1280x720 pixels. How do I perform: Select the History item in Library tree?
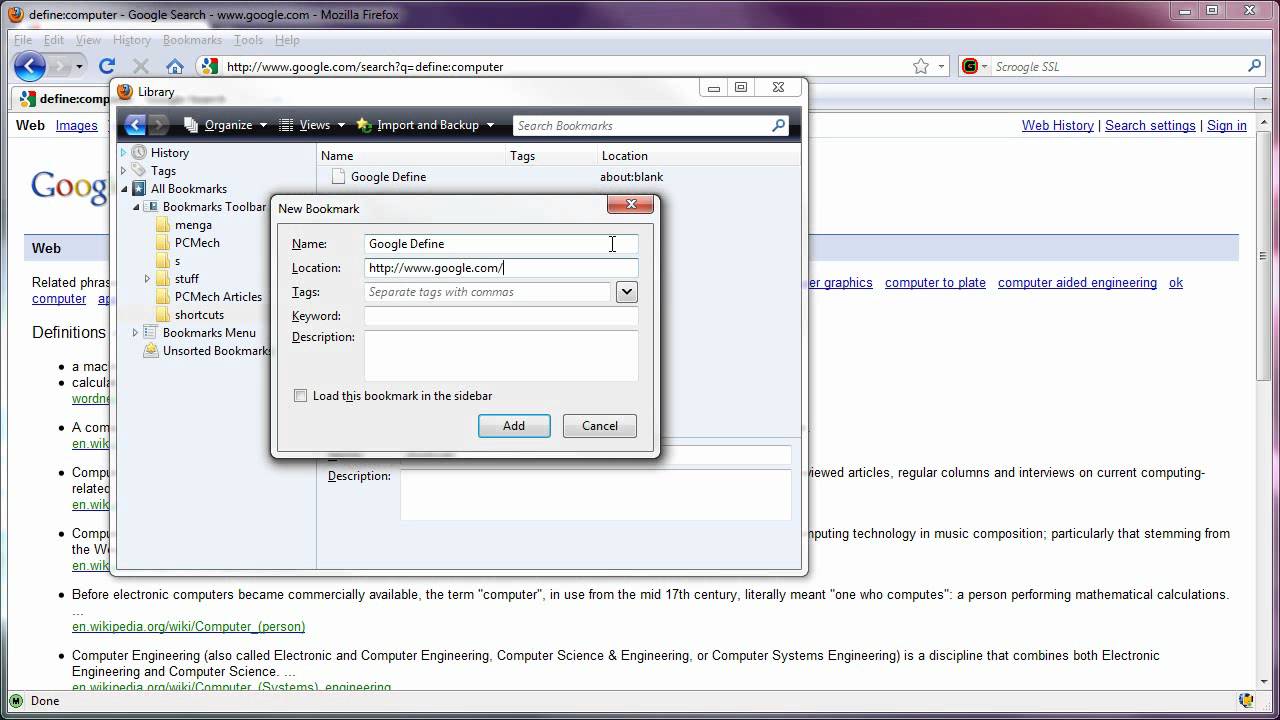point(160,153)
